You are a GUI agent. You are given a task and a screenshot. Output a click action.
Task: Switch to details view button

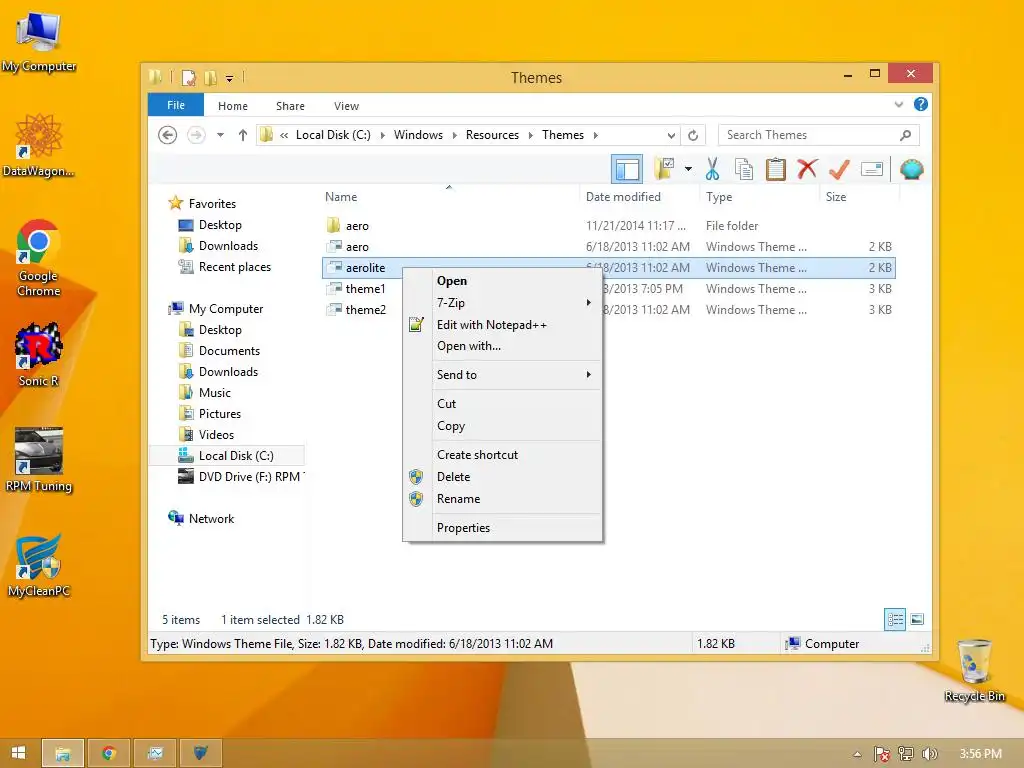pos(895,619)
